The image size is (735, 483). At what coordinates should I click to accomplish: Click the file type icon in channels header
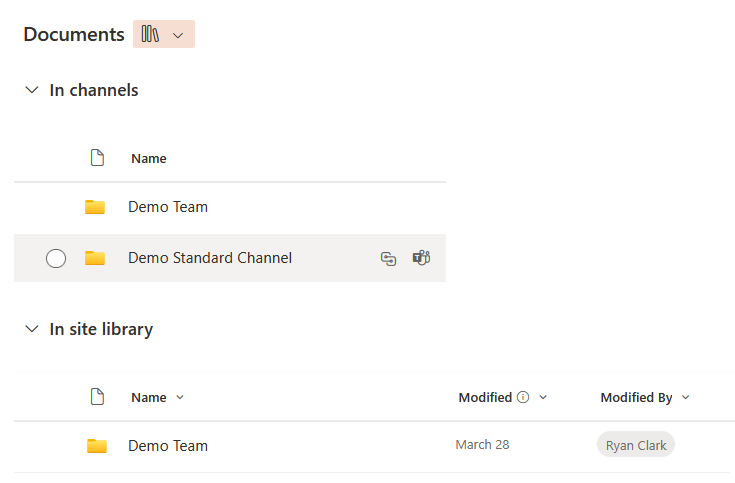coord(97,158)
